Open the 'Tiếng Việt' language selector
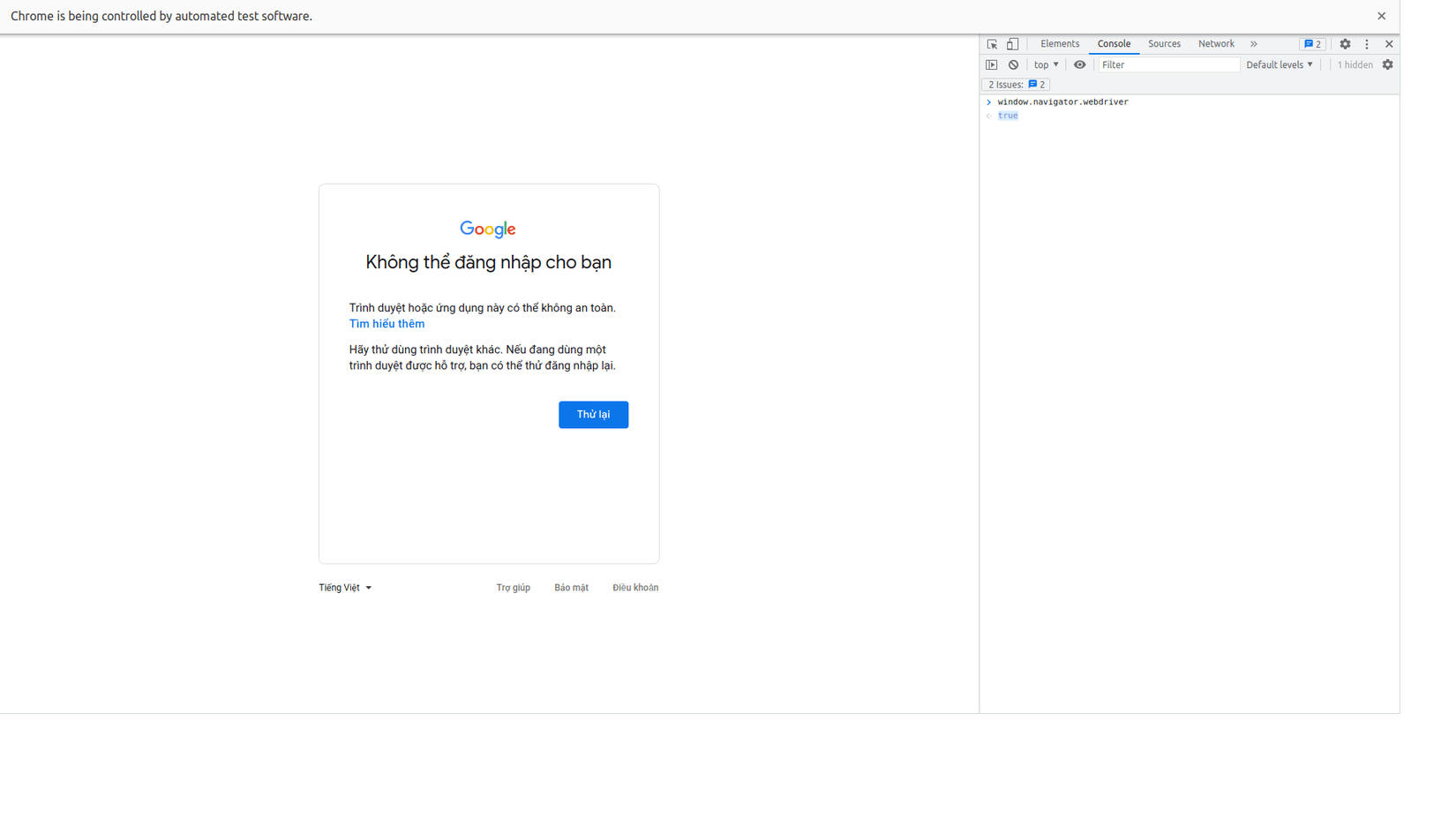Viewport: 1456px width, 819px height. (x=344, y=587)
